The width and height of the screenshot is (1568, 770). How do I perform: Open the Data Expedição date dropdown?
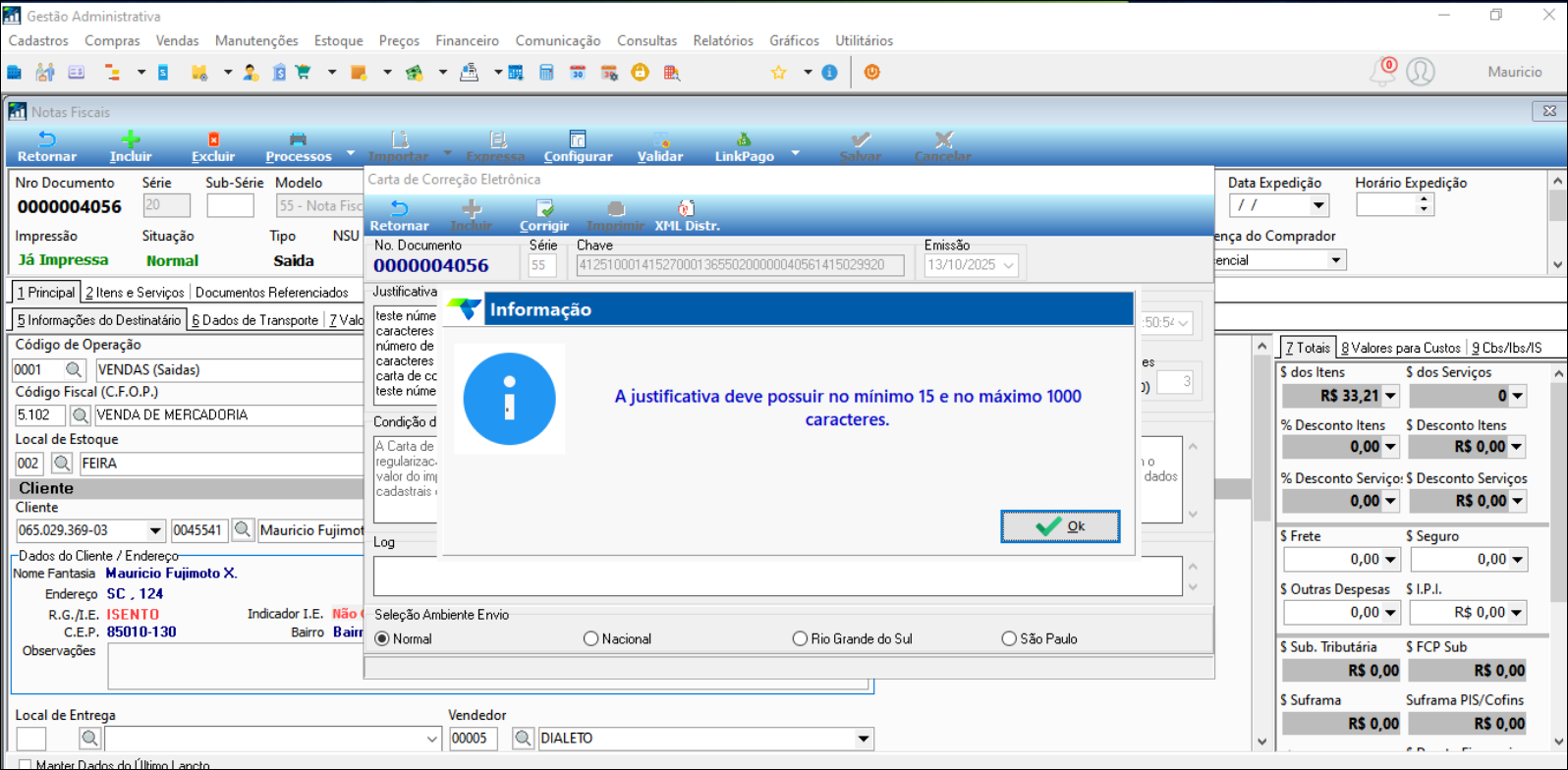pyautogui.click(x=1318, y=205)
